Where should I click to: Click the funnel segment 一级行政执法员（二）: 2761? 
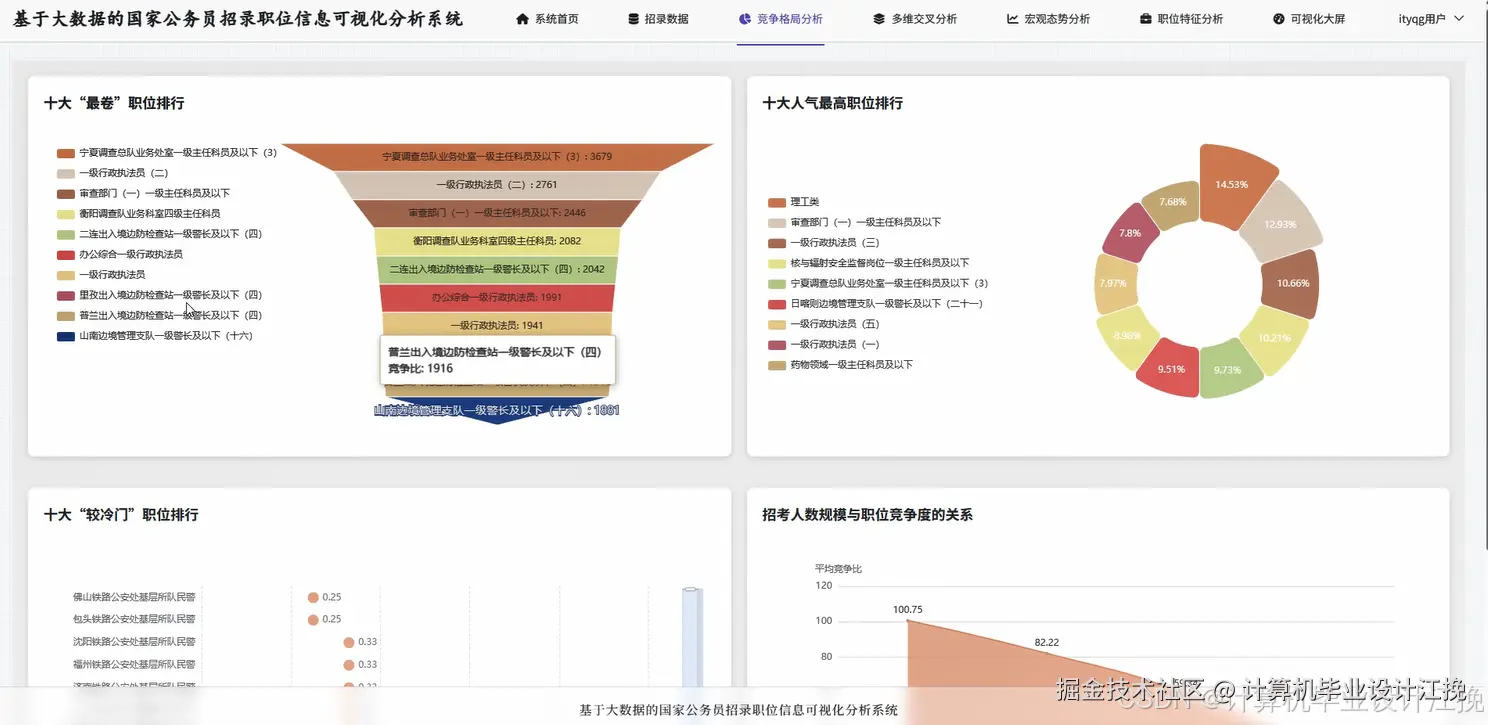click(x=497, y=185)
